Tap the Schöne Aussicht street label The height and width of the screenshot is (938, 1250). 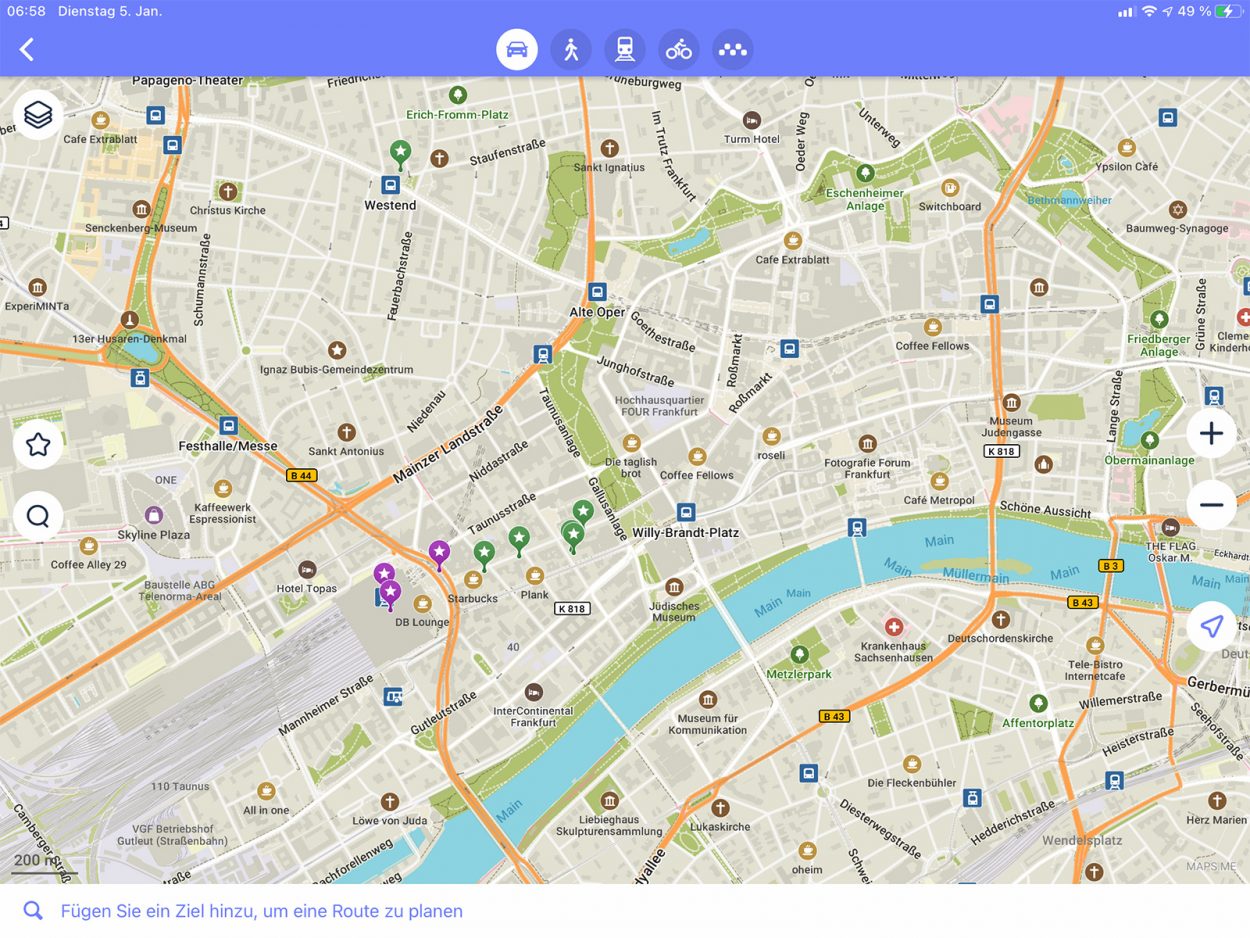1045,509
